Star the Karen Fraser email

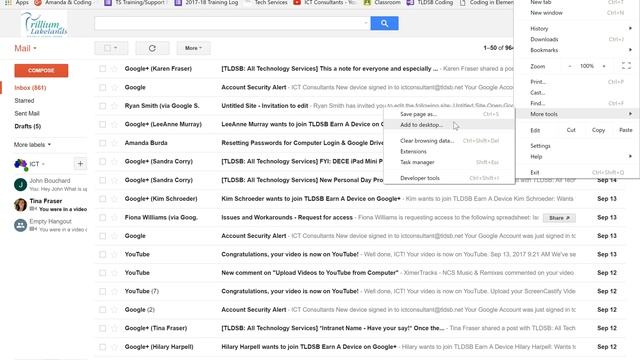(114, 69)
